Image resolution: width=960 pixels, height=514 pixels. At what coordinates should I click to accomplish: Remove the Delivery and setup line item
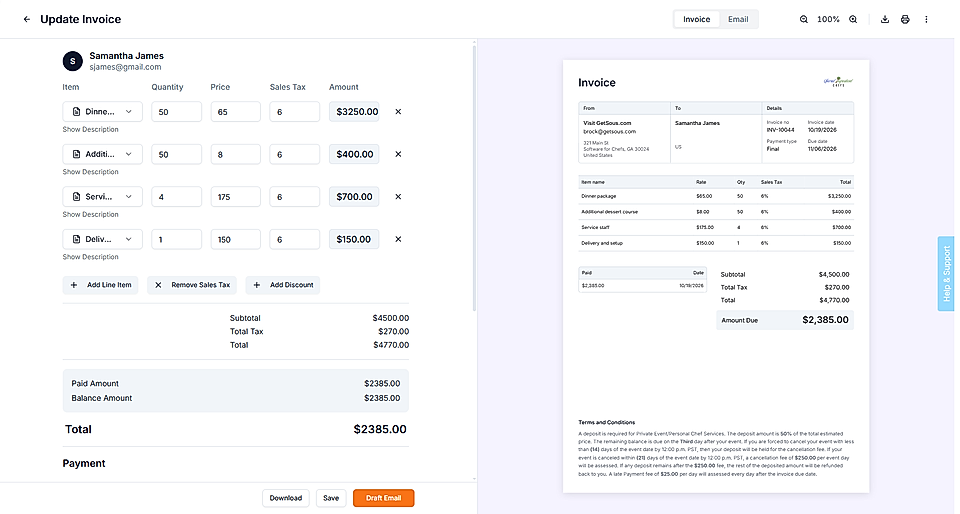398,239
